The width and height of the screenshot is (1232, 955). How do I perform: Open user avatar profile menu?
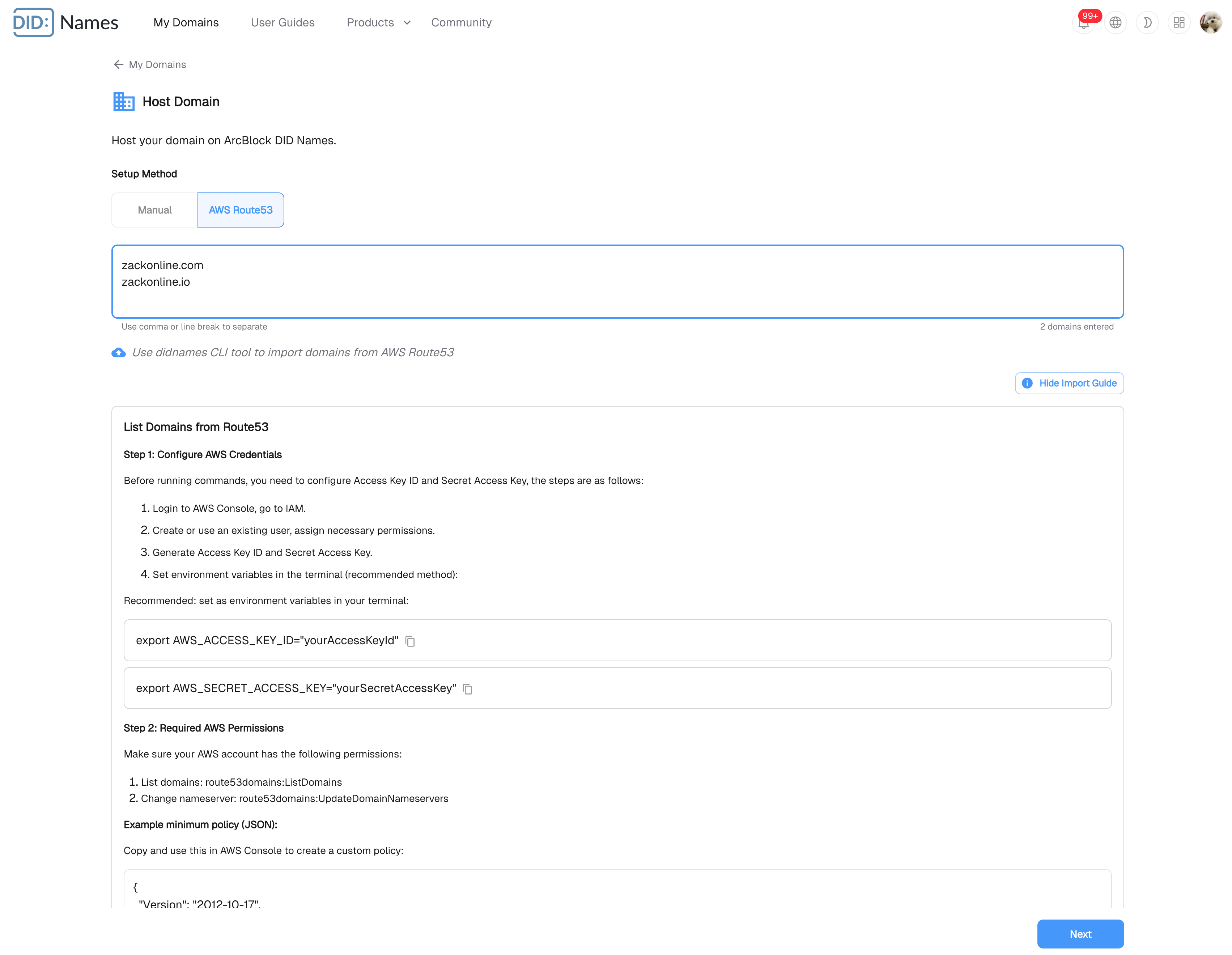coord(1211,22)
